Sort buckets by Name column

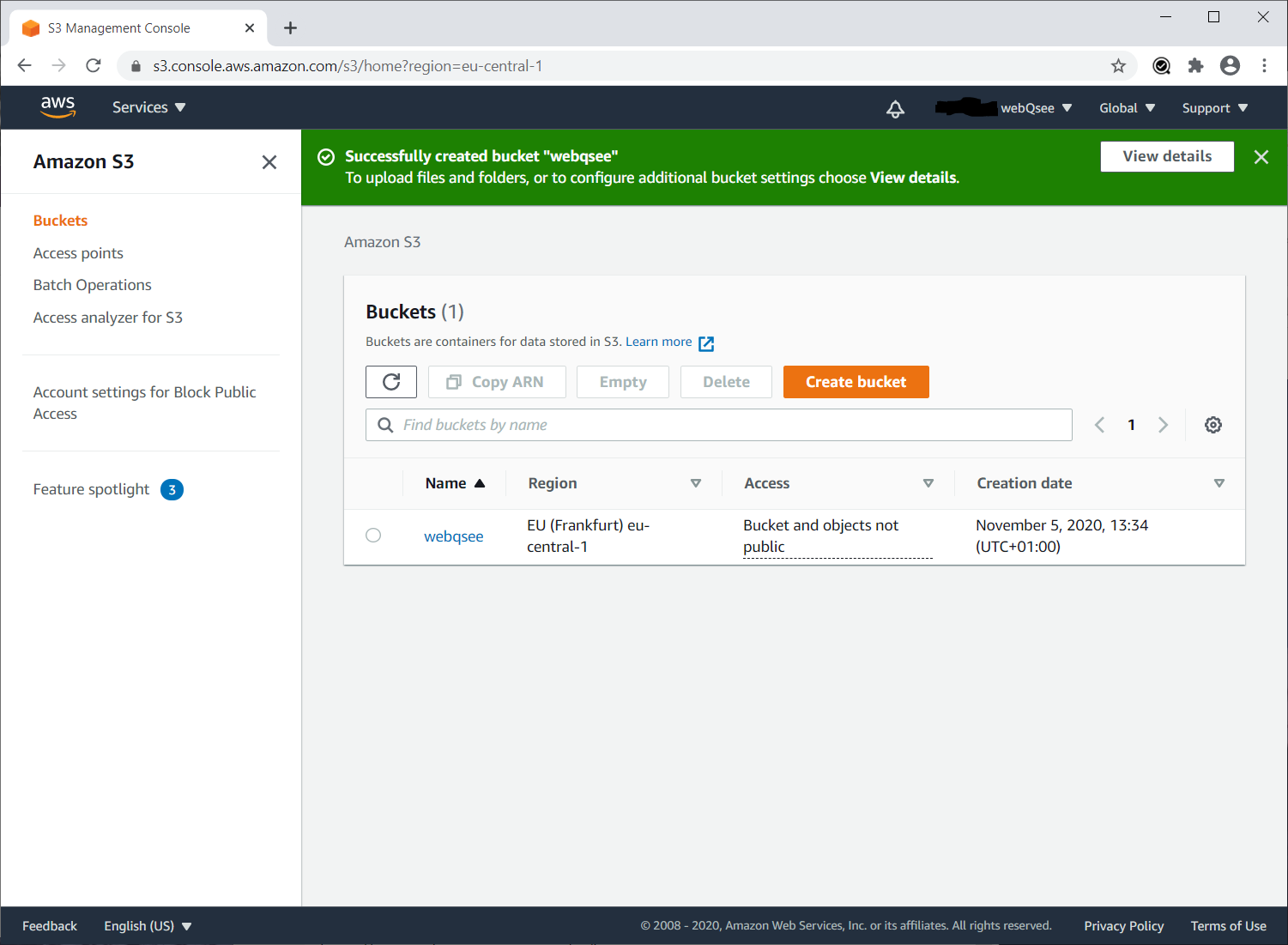click(x=455, y=483)
